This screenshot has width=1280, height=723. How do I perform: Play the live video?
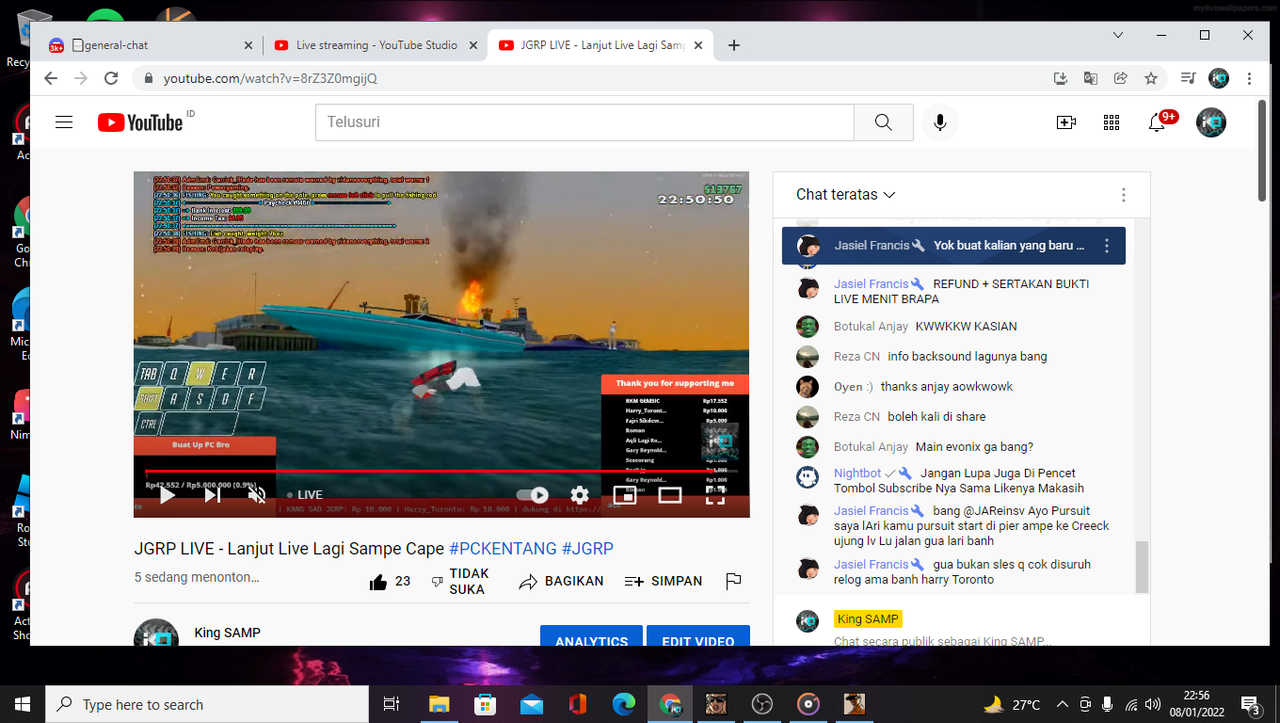tap(168, 494)
